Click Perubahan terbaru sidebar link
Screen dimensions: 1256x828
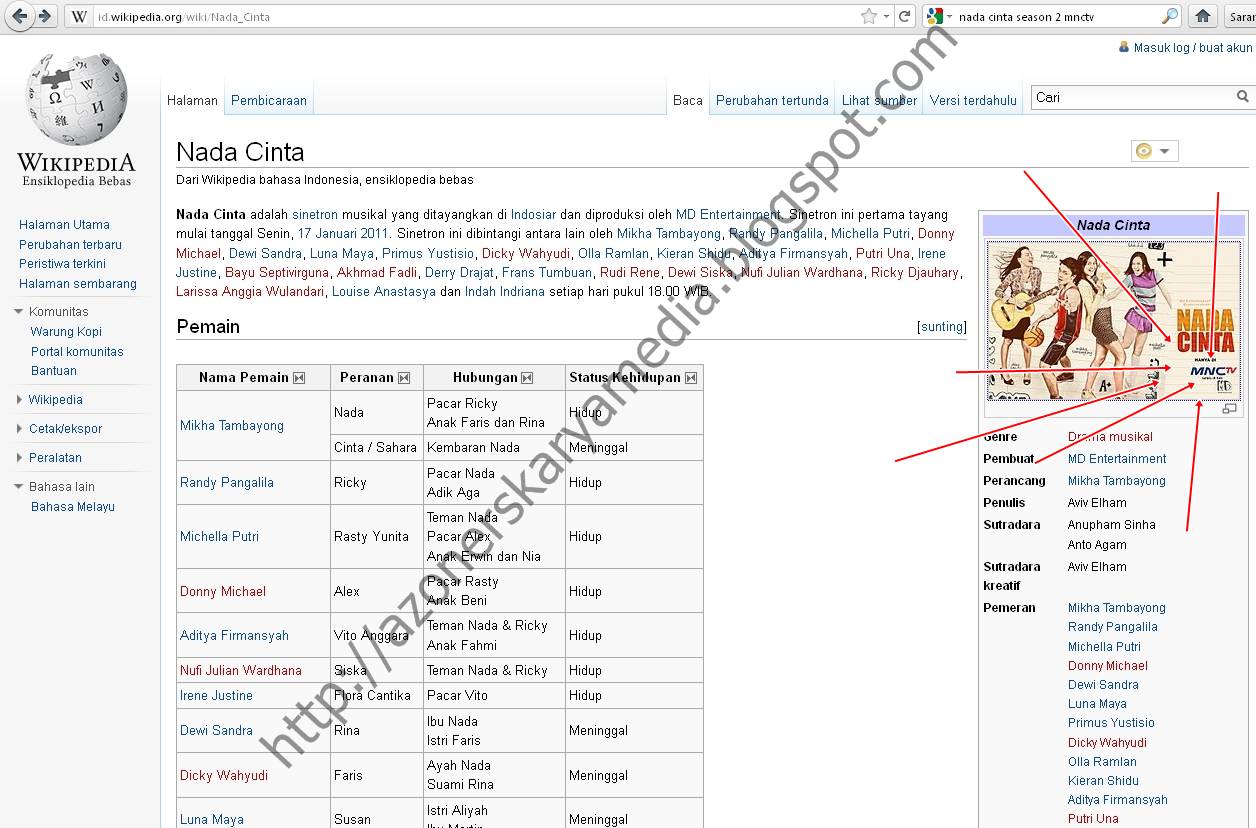pyautogui.click(x=70, y=244)
